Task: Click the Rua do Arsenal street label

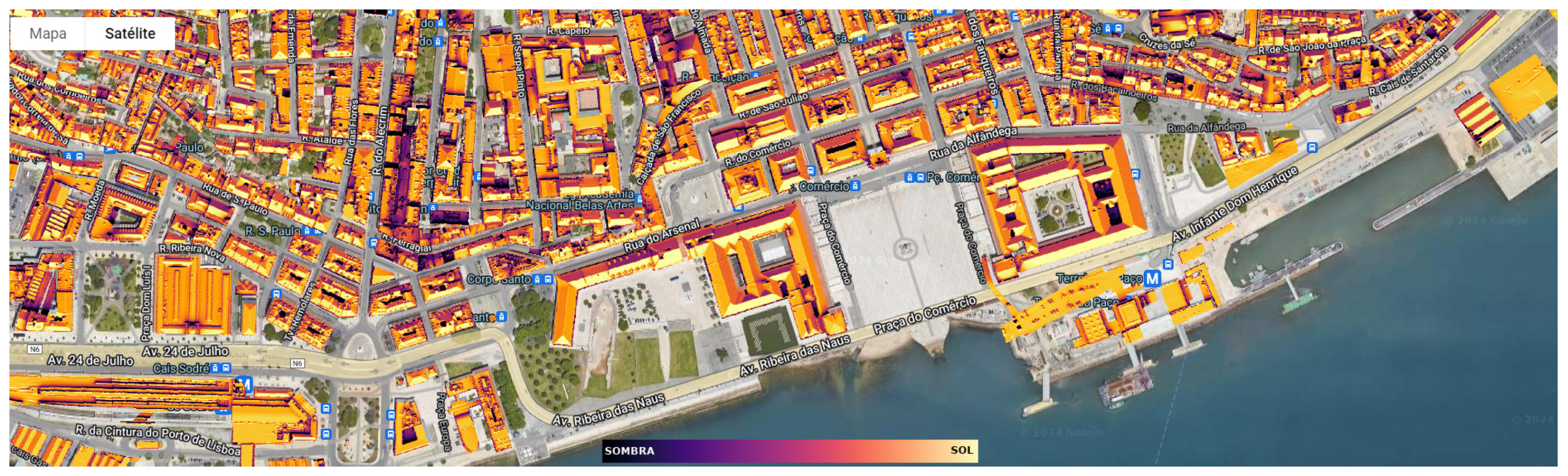Action: click(x=662, y=236)
